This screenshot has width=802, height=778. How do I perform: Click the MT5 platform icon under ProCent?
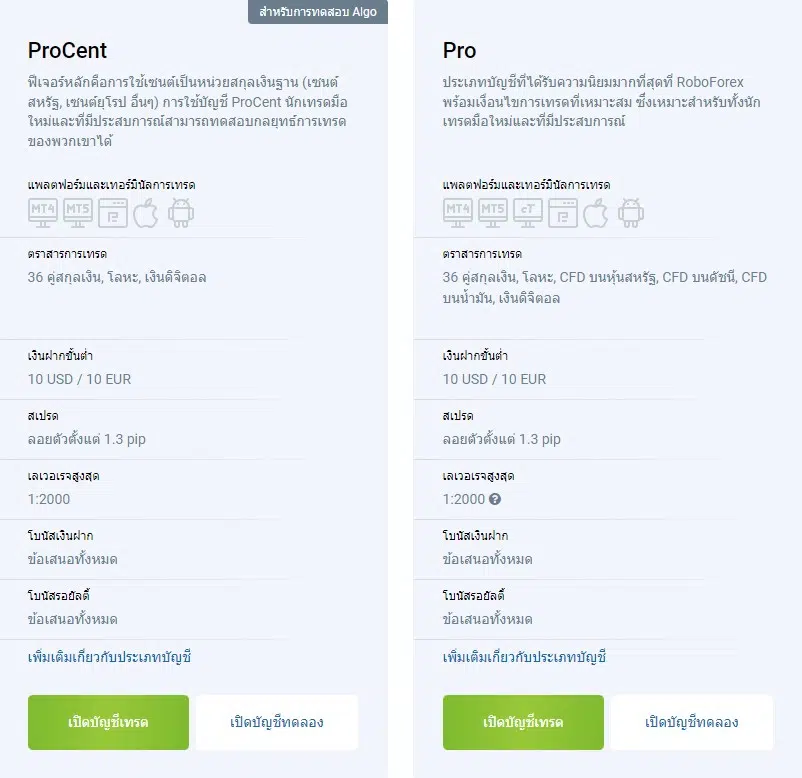point(78,213)
